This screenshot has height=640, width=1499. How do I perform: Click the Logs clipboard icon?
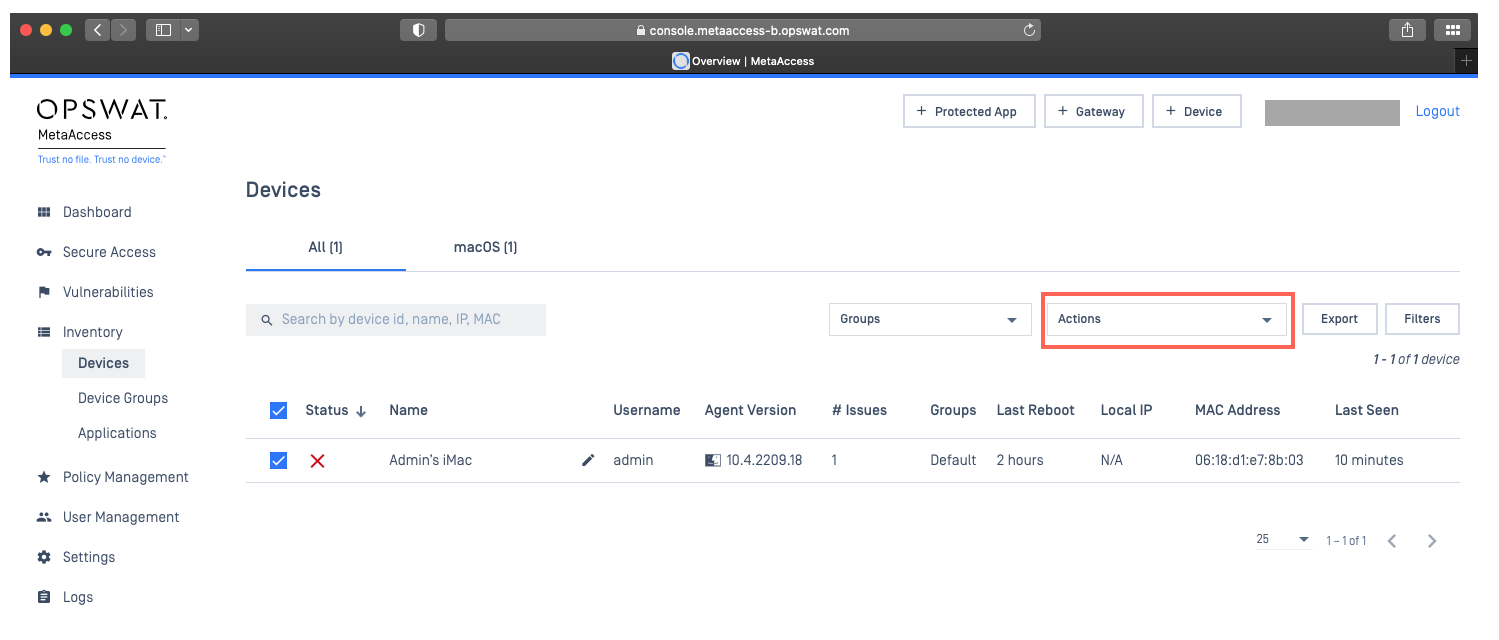(x=44, y=597)
